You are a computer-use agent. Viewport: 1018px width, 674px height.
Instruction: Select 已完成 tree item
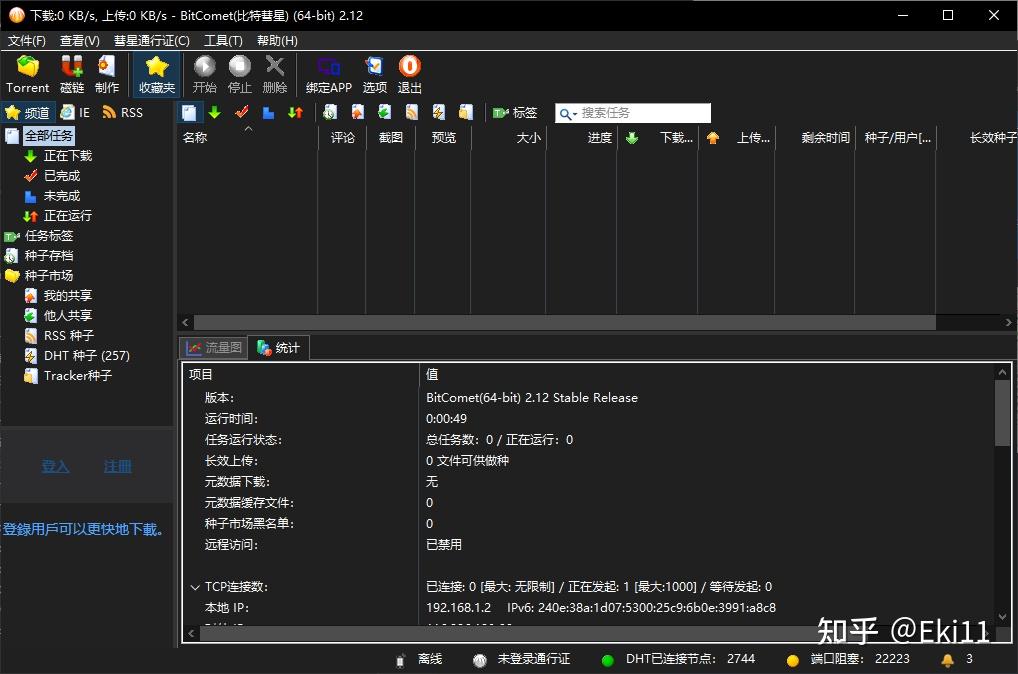pos(62,176)
